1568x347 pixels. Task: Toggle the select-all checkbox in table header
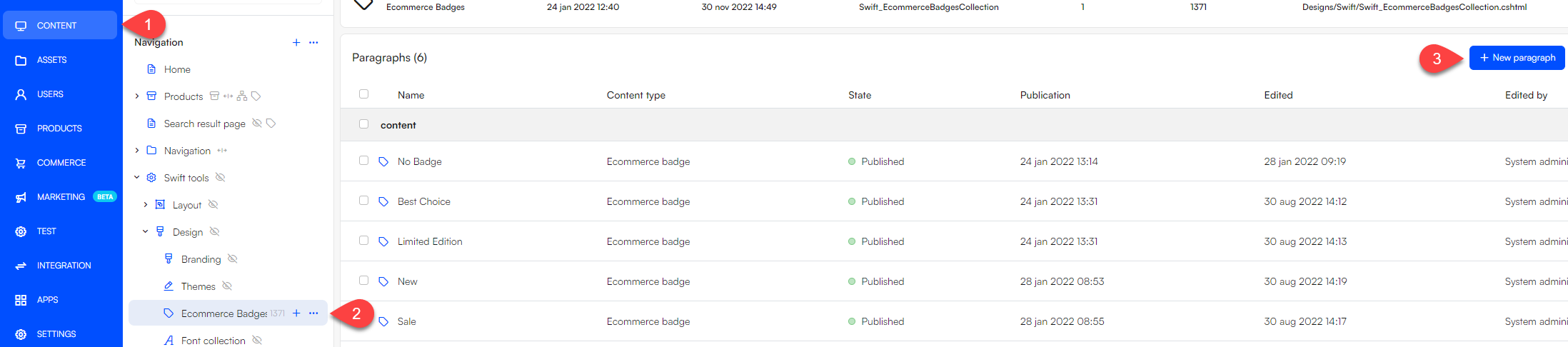click(x=364, y=94)
